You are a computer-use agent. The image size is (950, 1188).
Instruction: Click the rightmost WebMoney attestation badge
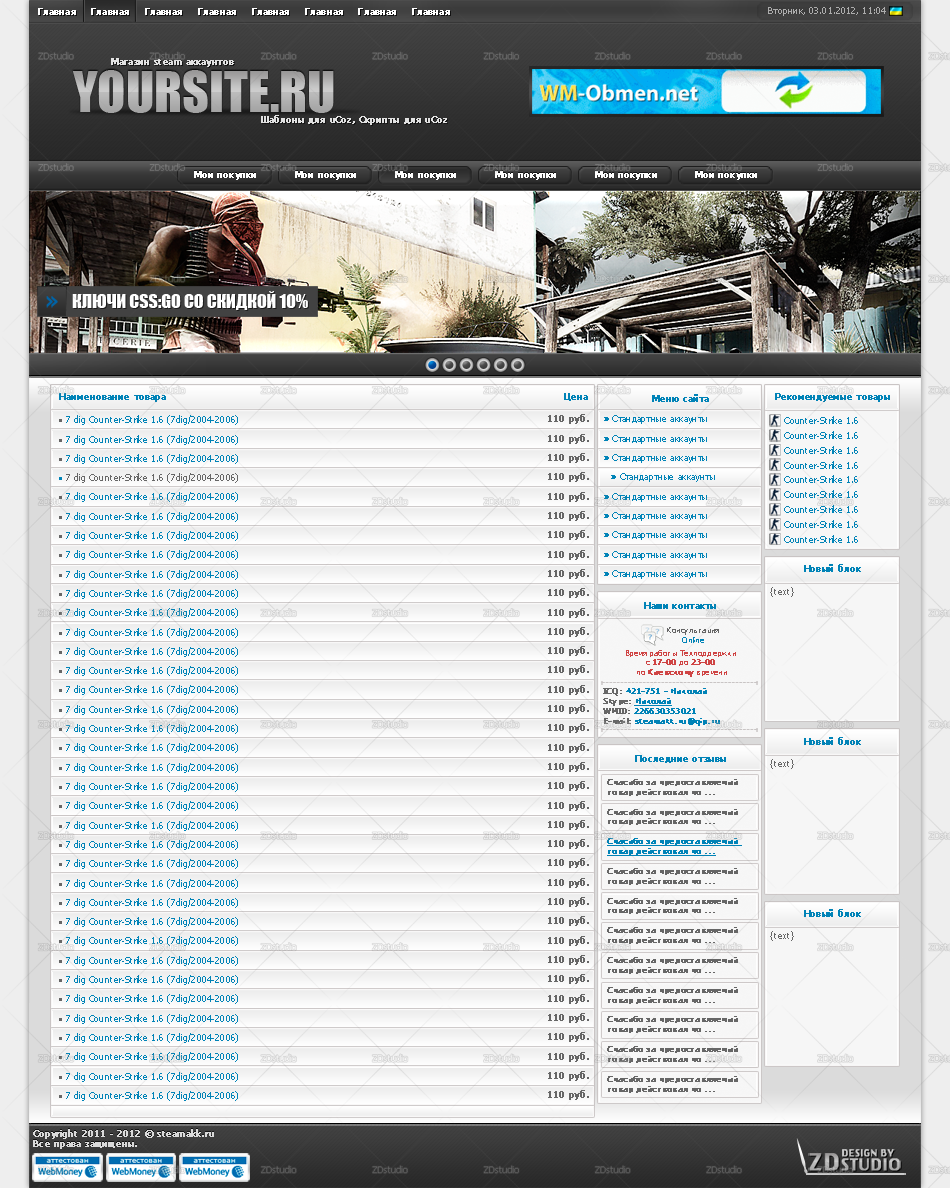click(214, 1167)
